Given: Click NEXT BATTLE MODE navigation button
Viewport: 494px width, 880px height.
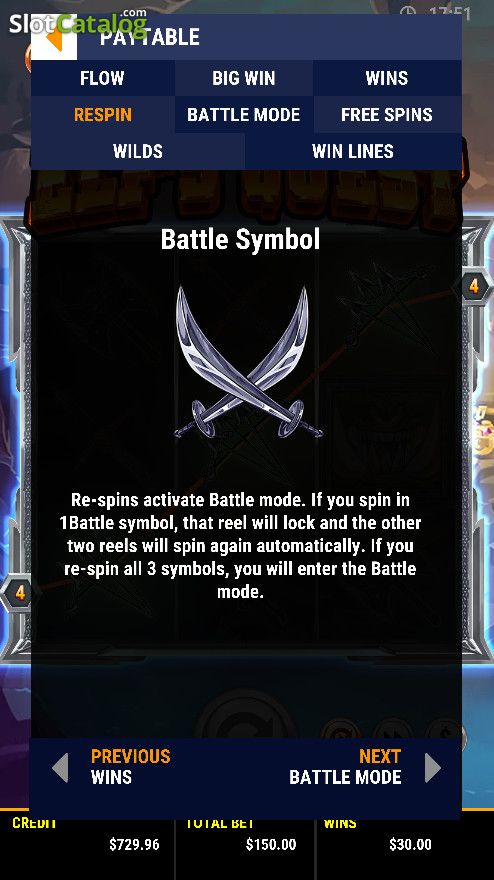Looking at the screenshot, I should tap(345, 767).
